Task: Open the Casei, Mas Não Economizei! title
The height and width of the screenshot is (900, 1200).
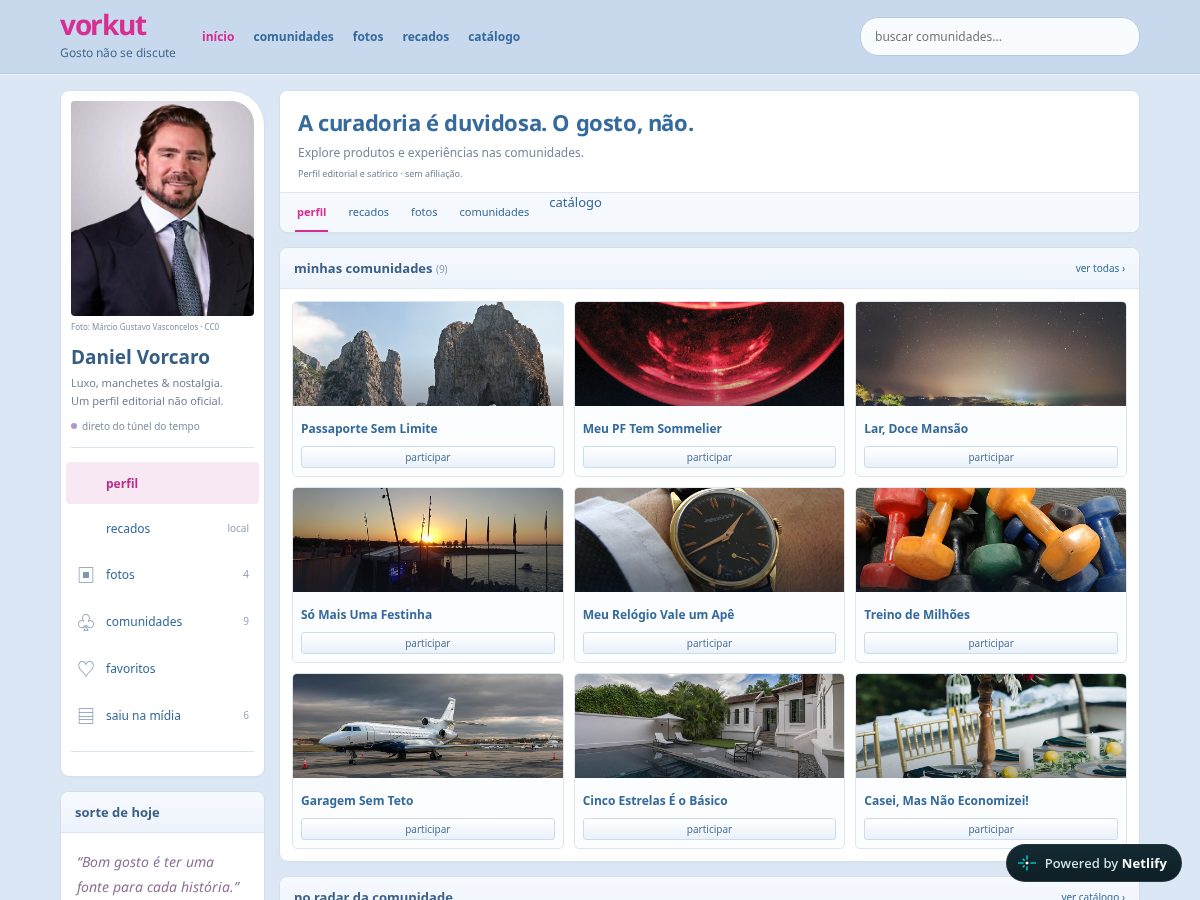Action: click(x=946, y=800)
